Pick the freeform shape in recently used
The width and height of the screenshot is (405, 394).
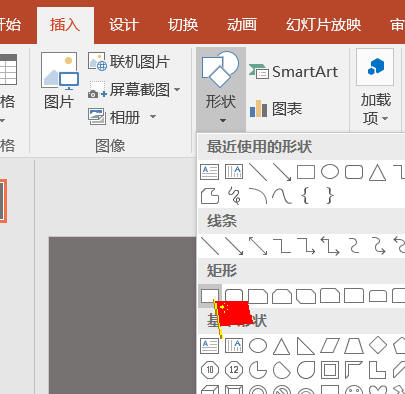210,195
